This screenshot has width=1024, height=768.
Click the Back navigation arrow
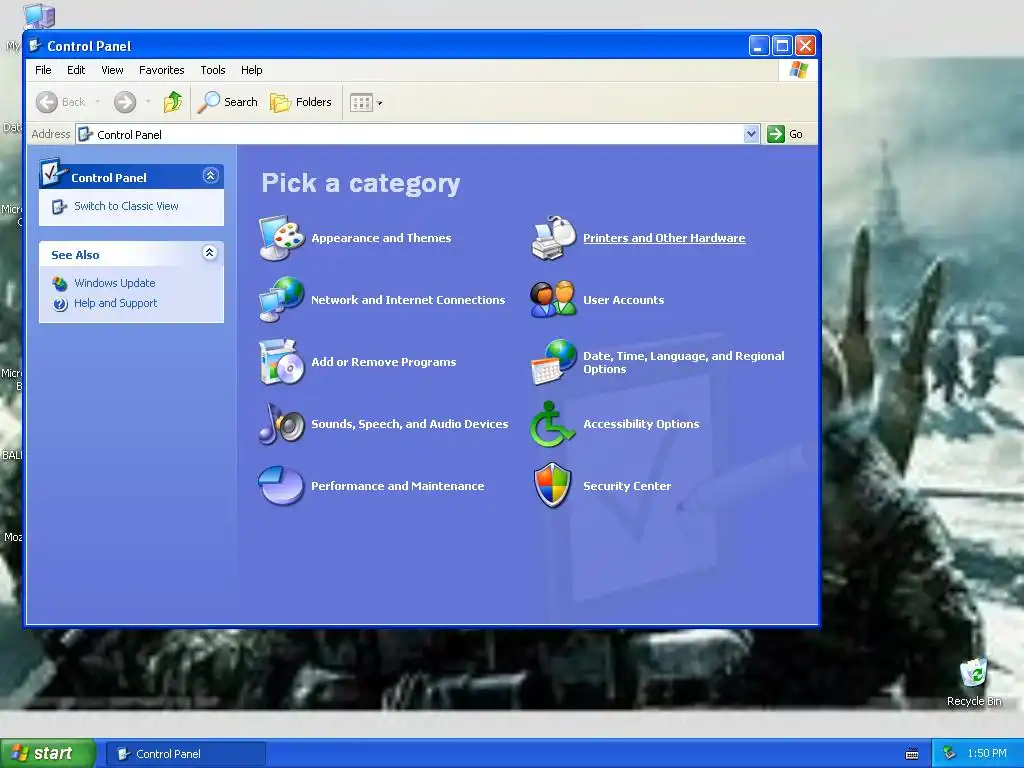(x=47, y=102)
